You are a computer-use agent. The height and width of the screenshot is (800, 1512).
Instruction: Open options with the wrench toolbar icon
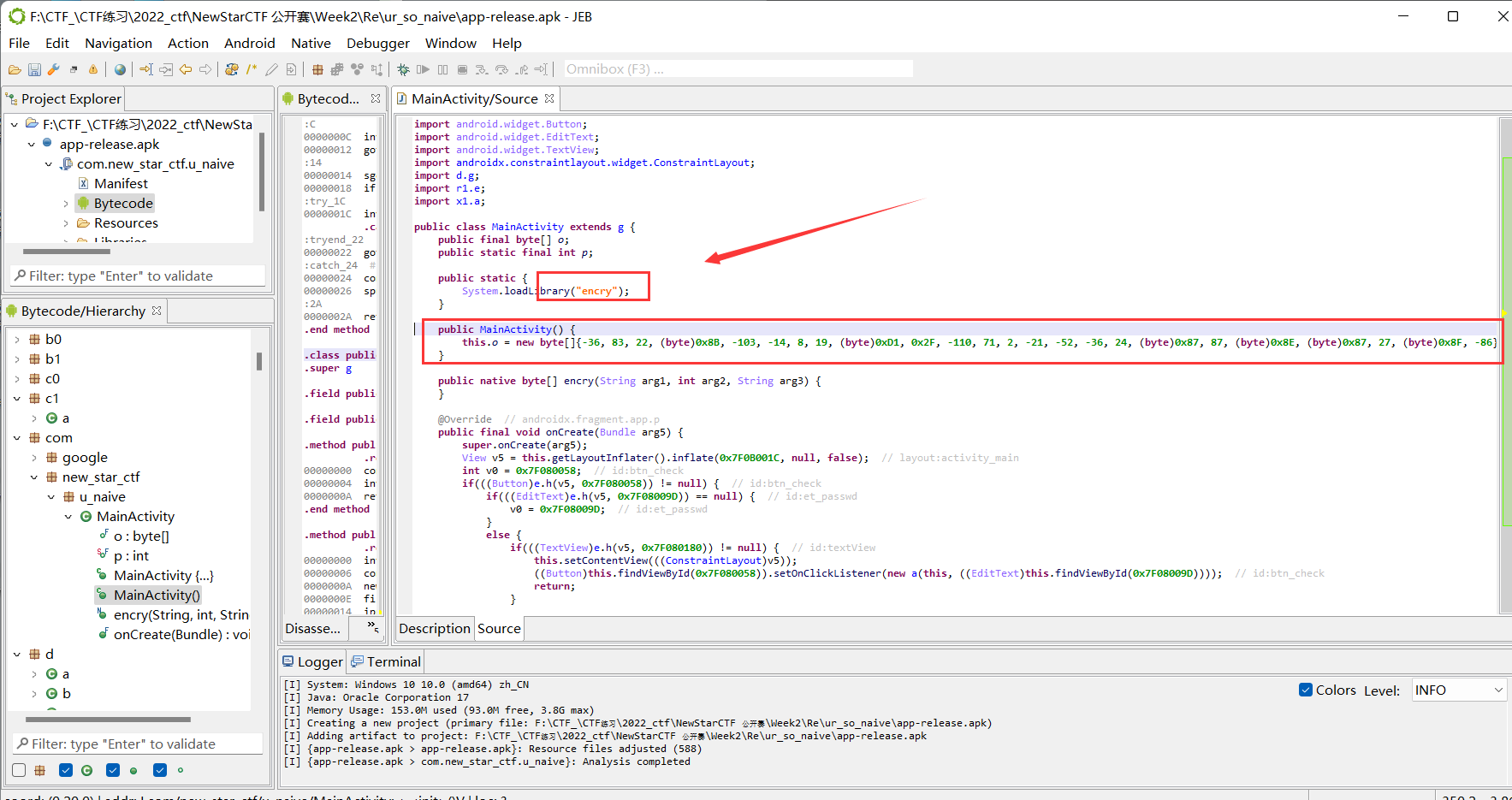(53, 69)
